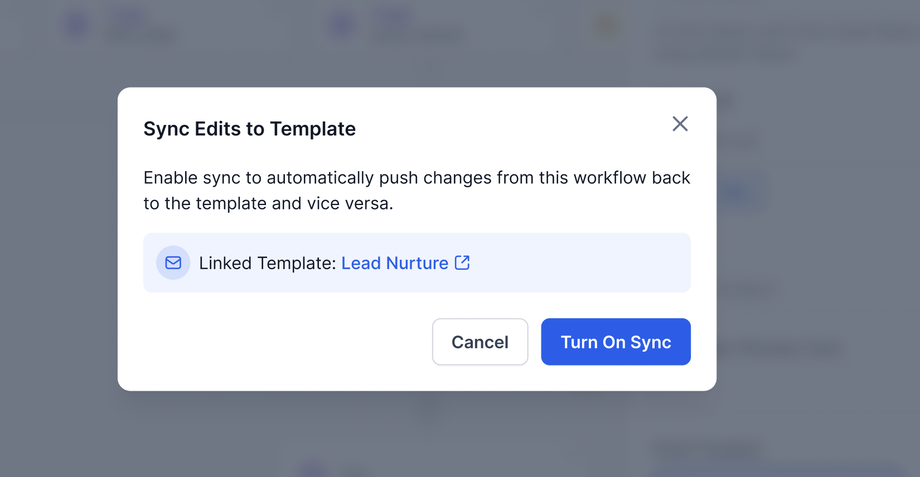
Task: Click the blurred purple icon at top center
Action: [x=341, y=25]
